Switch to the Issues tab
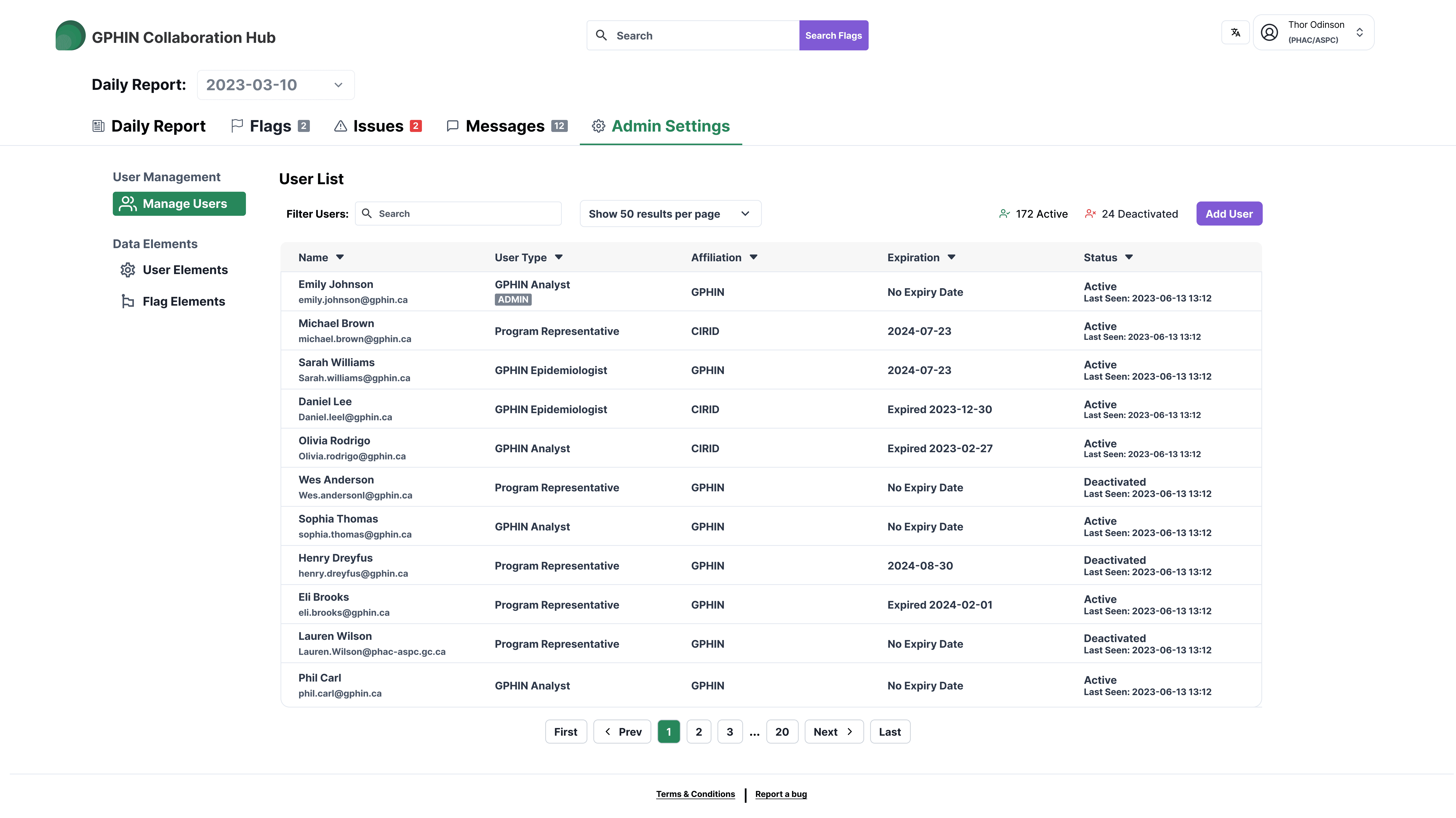 click(378, 126)
